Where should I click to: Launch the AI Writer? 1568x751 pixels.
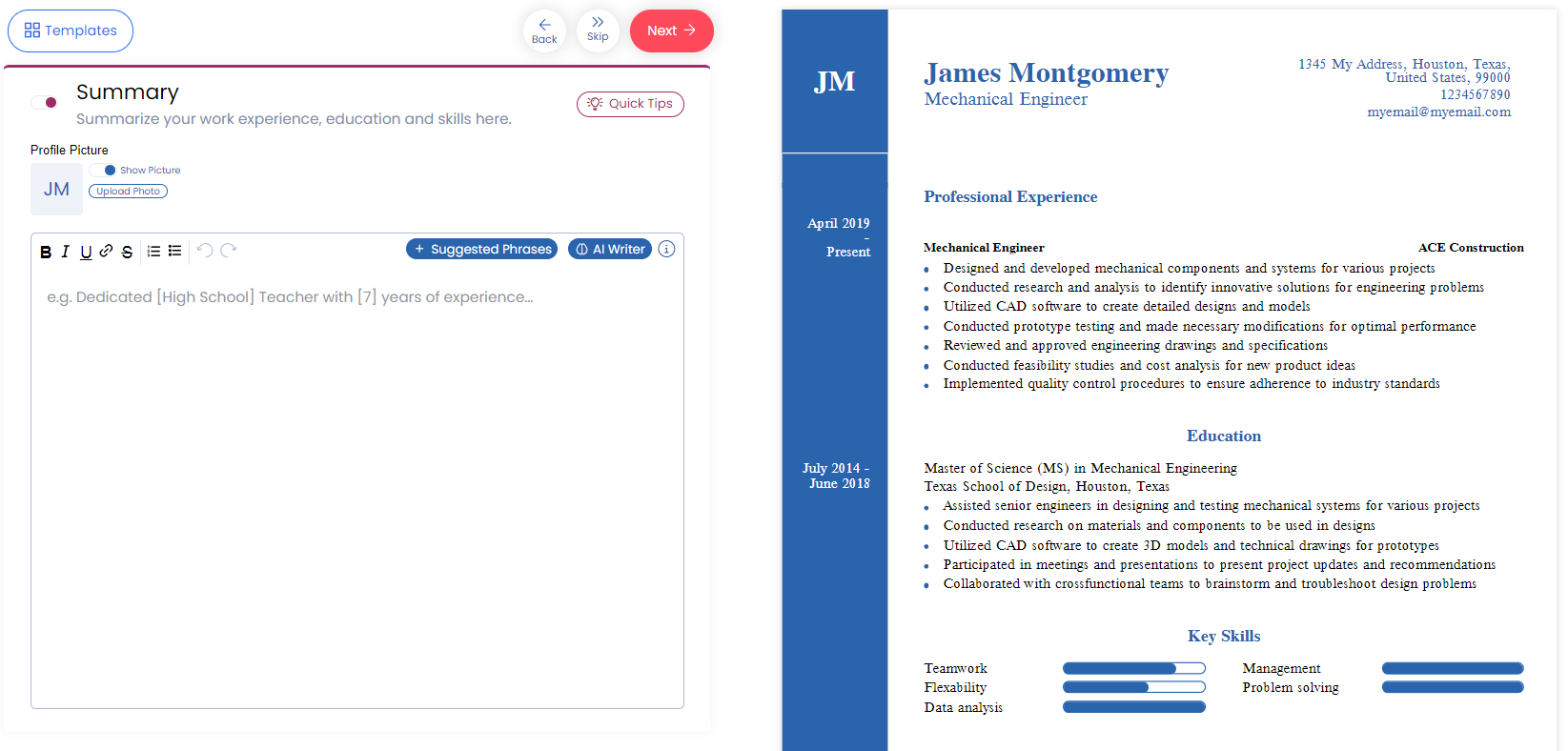tap(610, 249)
